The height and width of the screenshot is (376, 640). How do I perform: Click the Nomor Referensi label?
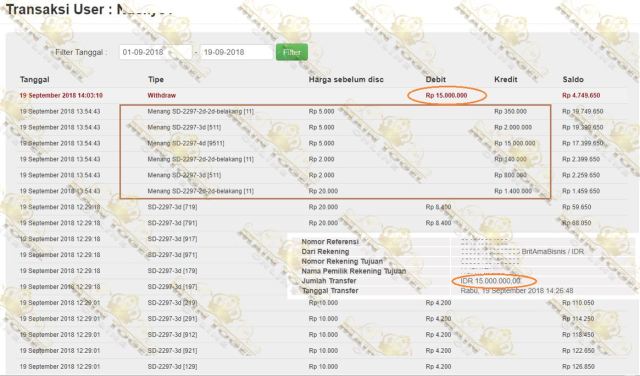(x=330, y=242)
